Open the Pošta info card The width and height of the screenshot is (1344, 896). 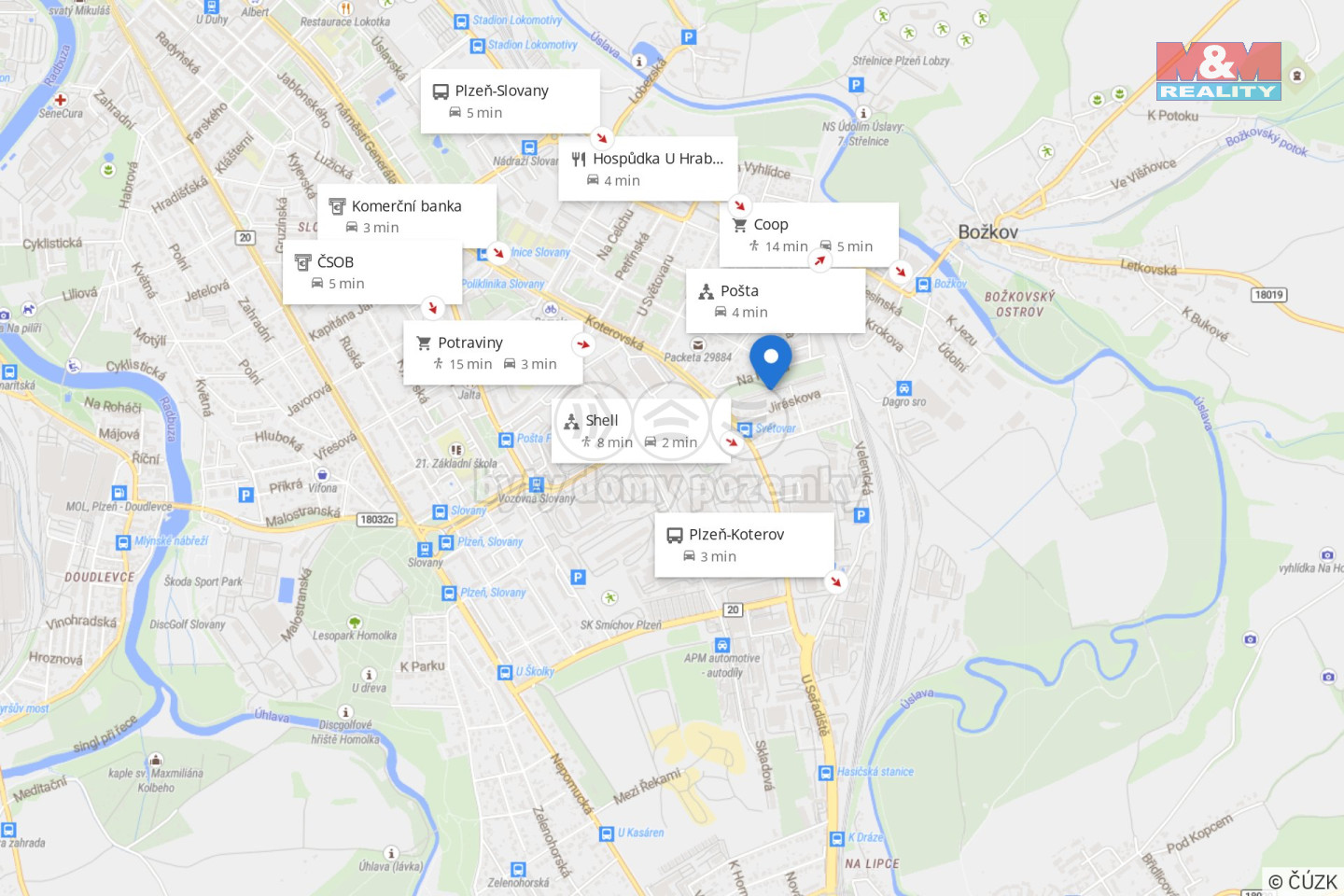pos(776,301)
